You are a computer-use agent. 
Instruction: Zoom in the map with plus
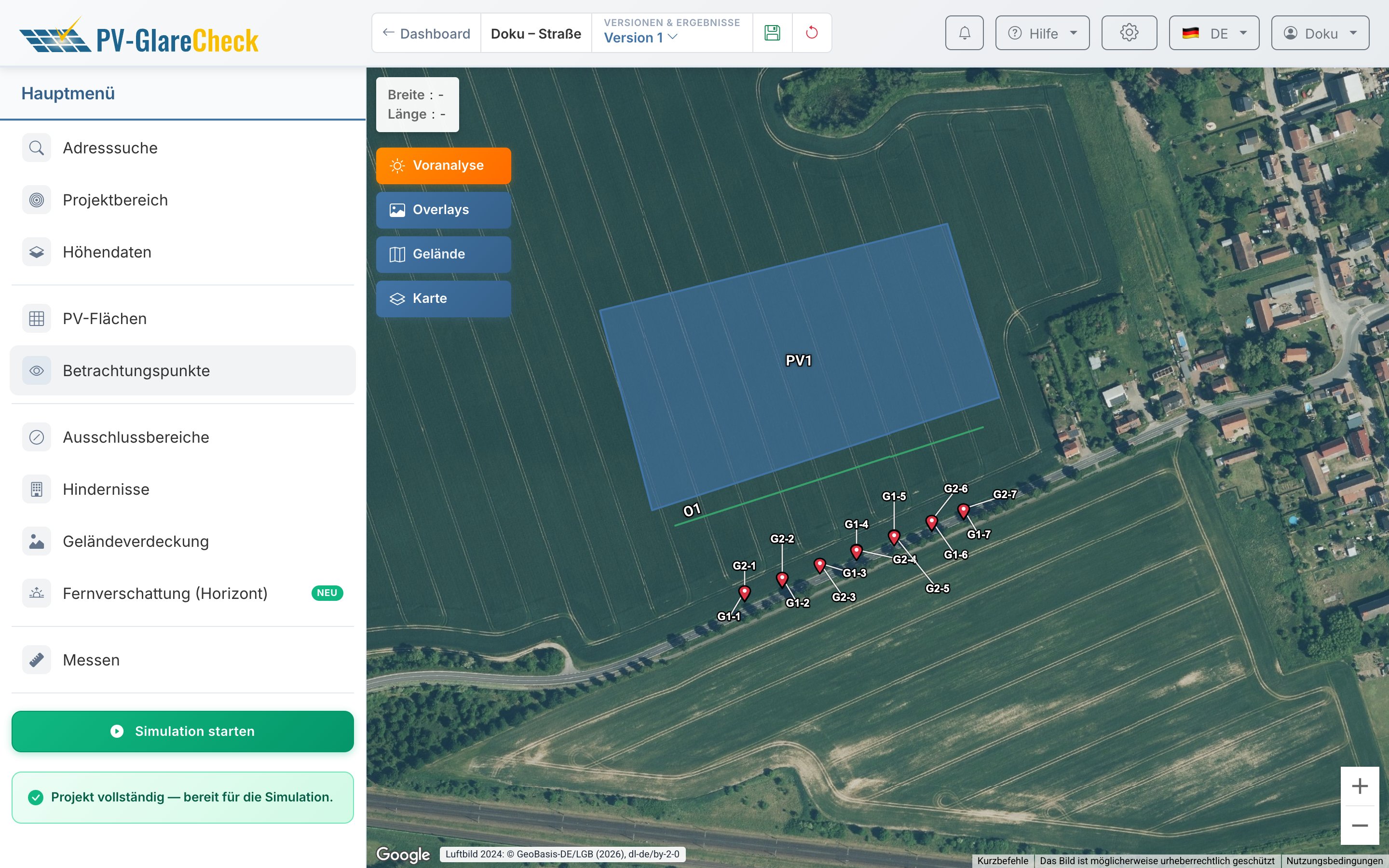[1360, 786]
